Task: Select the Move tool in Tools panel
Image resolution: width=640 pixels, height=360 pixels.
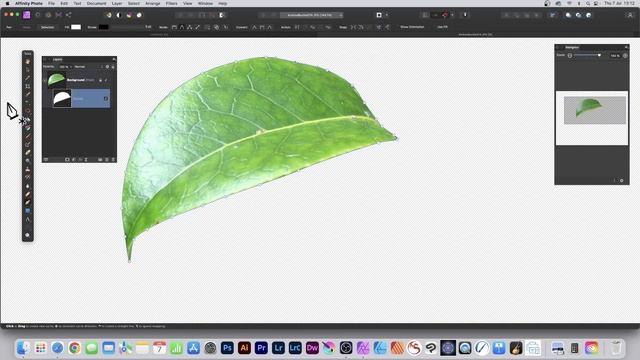Action: (28, 70)
